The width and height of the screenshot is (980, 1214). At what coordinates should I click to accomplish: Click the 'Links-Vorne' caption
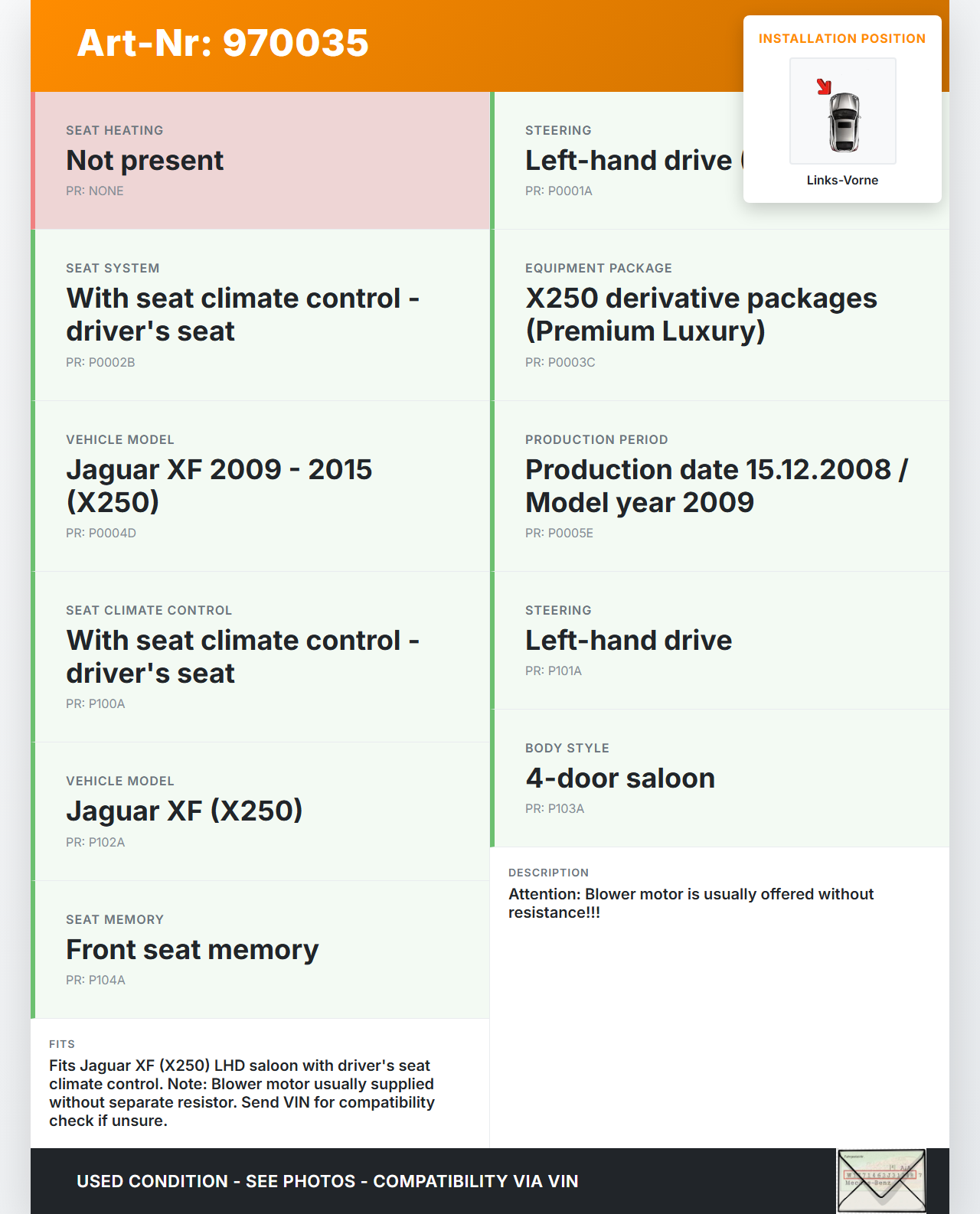(x=842, y=181)
